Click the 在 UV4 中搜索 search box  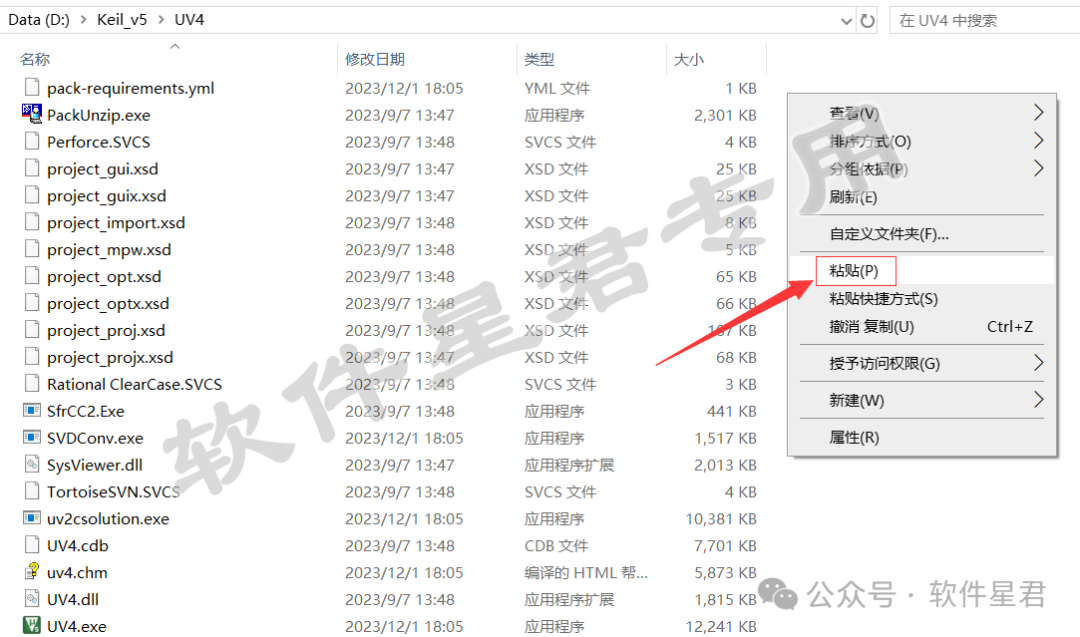(985, 21)
